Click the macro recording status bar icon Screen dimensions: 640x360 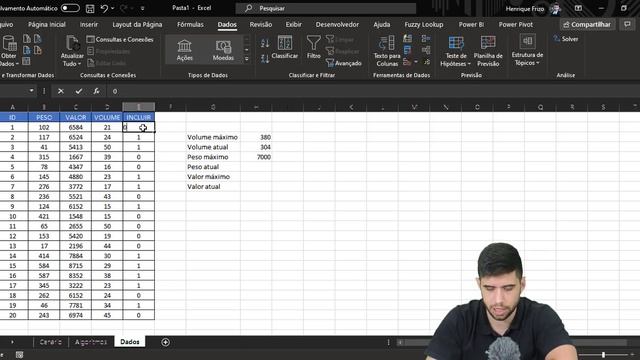(x=19, y=355)
